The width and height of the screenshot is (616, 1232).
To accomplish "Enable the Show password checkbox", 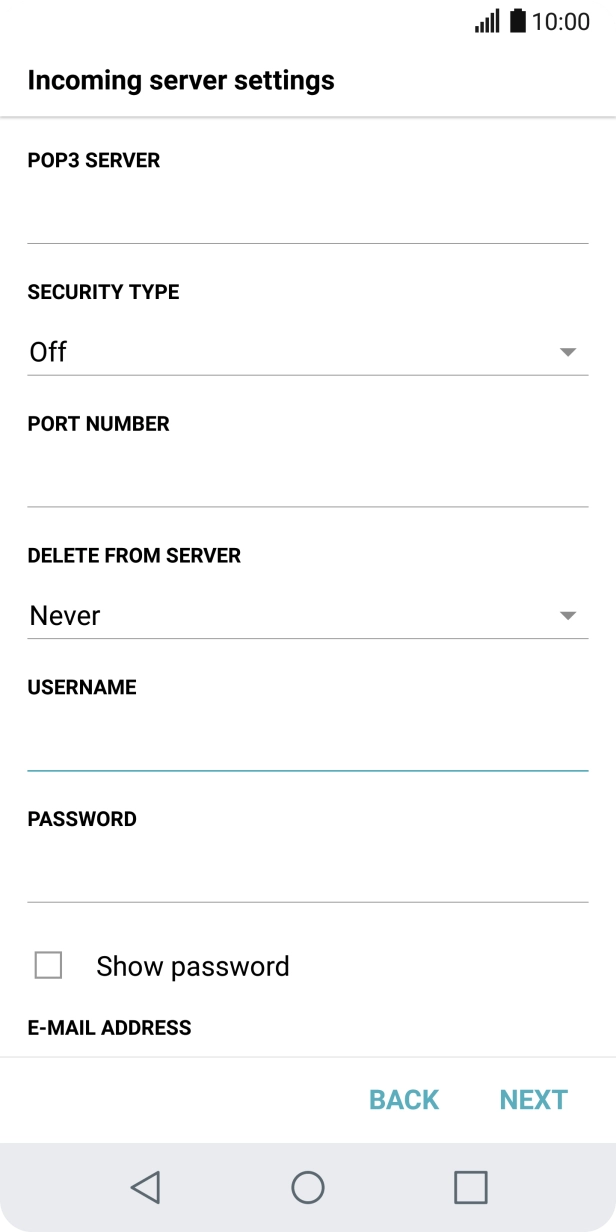I will tap(48, 965).
